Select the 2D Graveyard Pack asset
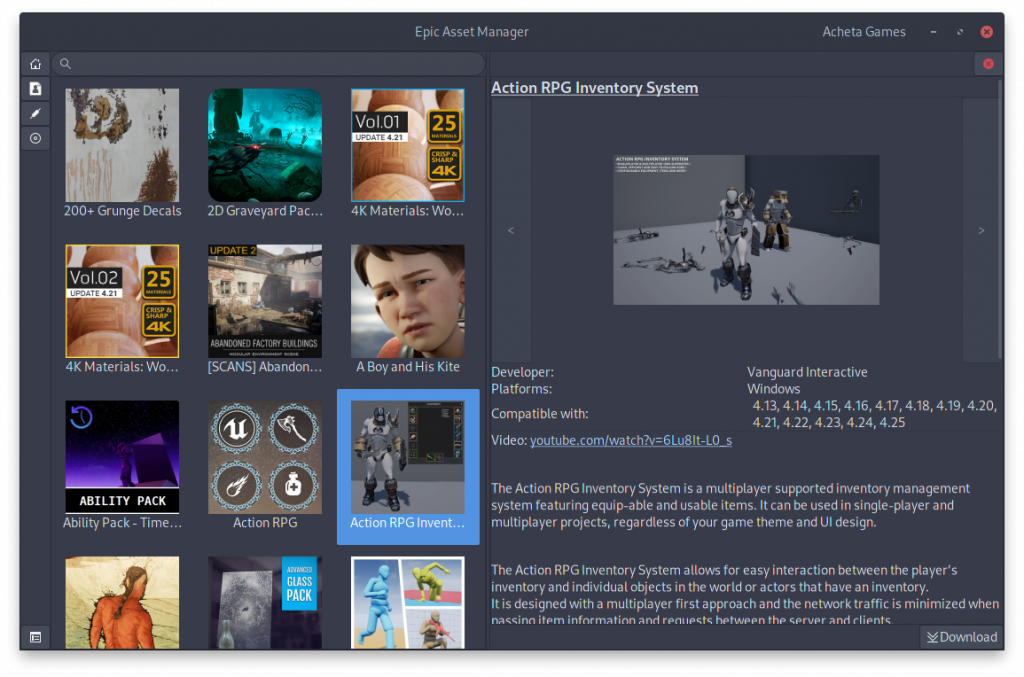This screenshot has height=677, width=1024. point(265,154)
